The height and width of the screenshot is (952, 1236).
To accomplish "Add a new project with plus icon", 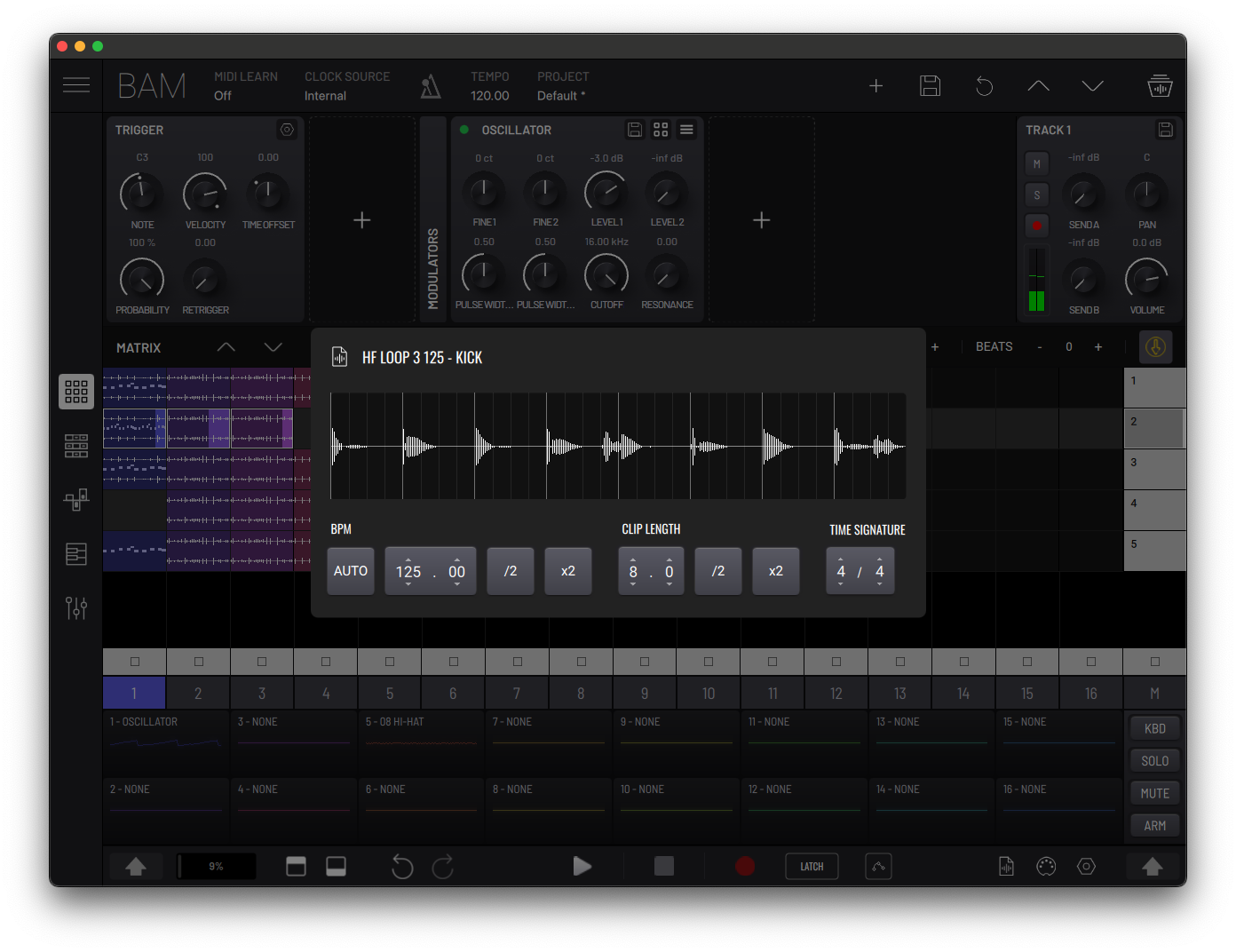I will (875, 86).
